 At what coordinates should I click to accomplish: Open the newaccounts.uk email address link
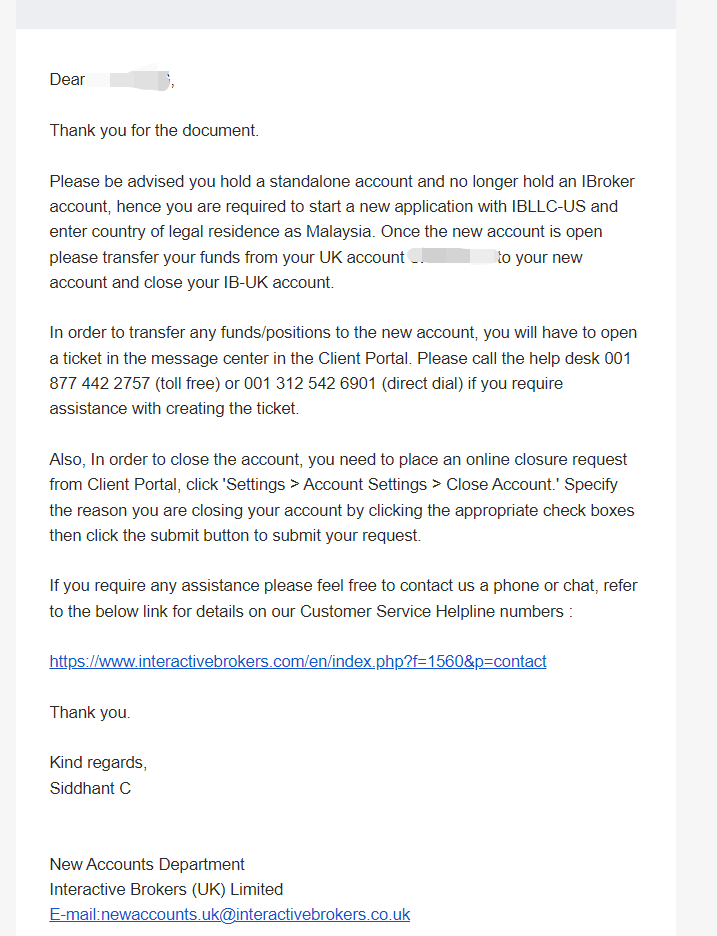click(x=230, y=915)
